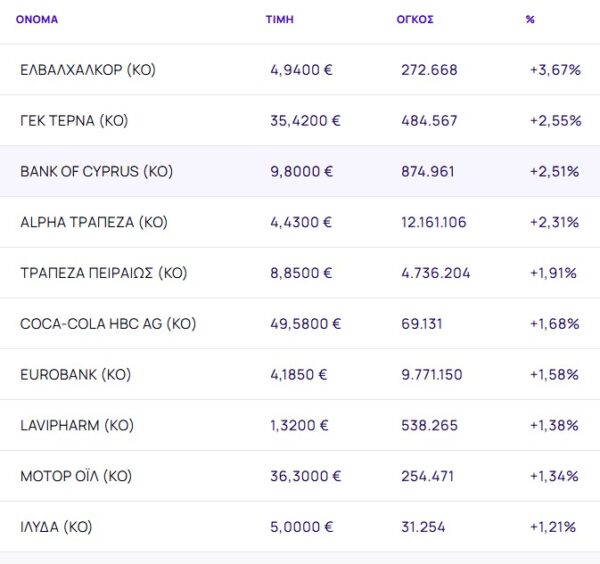Screen dimensions: 600x564
Task: Click the LAVIPHARM (ΚΟ) stock name
Action: pyautogui.click(x=76, y=426)
